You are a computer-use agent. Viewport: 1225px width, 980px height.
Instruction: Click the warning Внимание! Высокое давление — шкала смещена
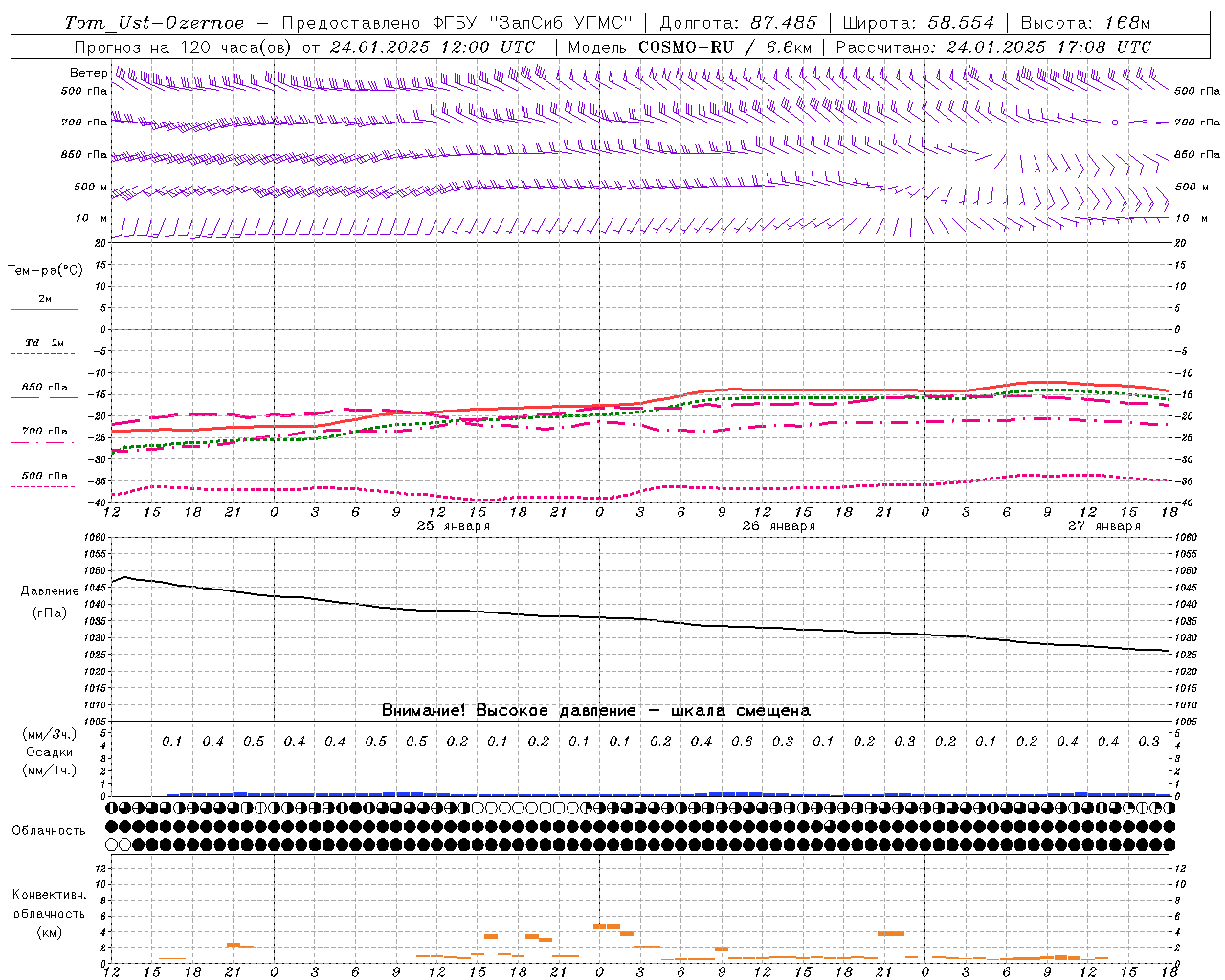595,711
